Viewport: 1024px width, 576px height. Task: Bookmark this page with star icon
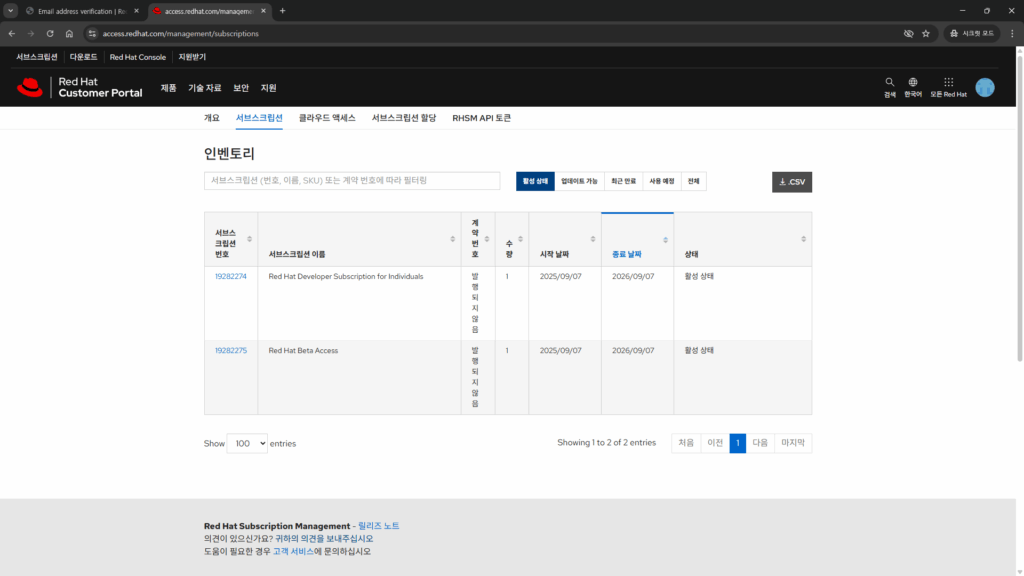(926, 33)
